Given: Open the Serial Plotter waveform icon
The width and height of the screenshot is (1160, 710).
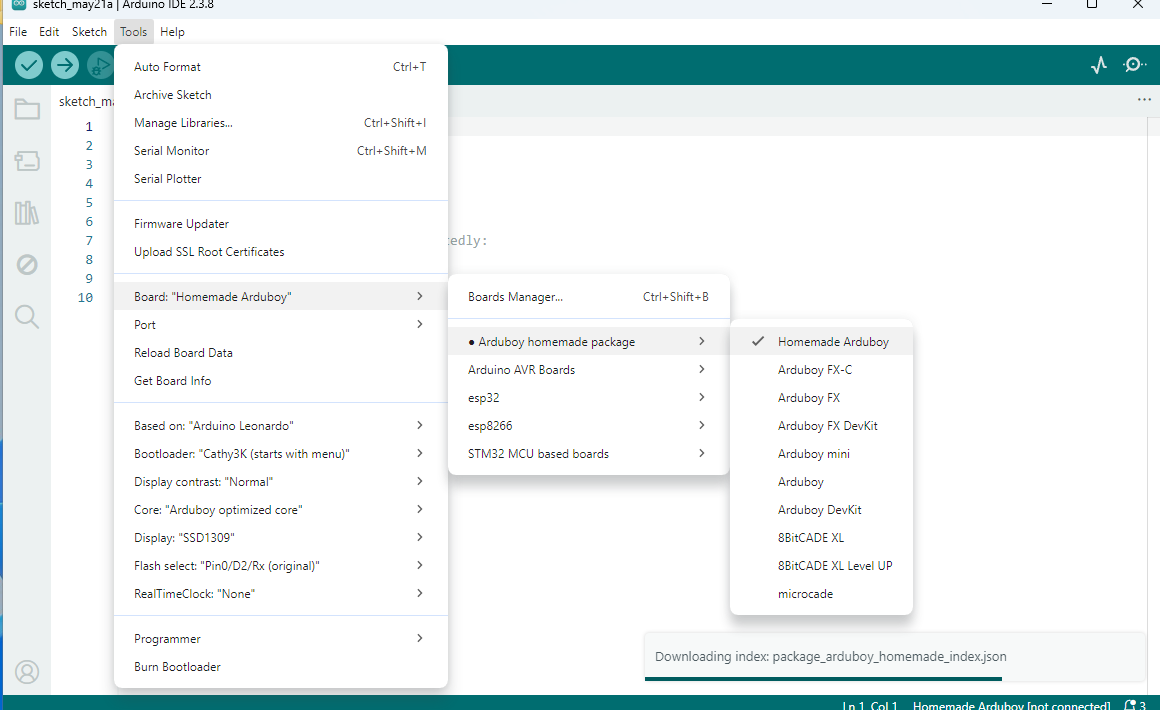Looking at the screenshot, I should coord(1099,65).
